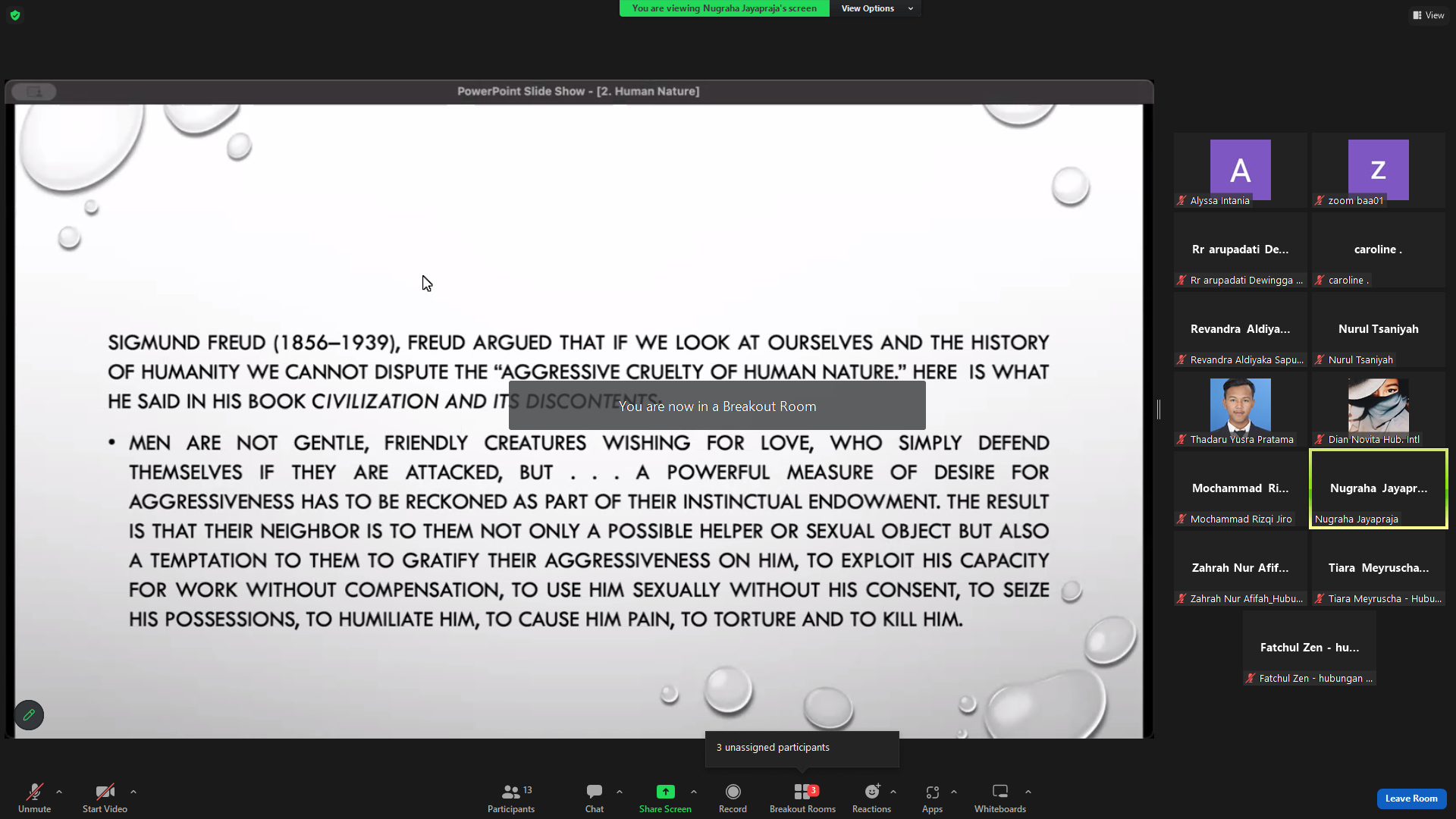Click caroline's muted microphone icon

tap(1319, 281)
